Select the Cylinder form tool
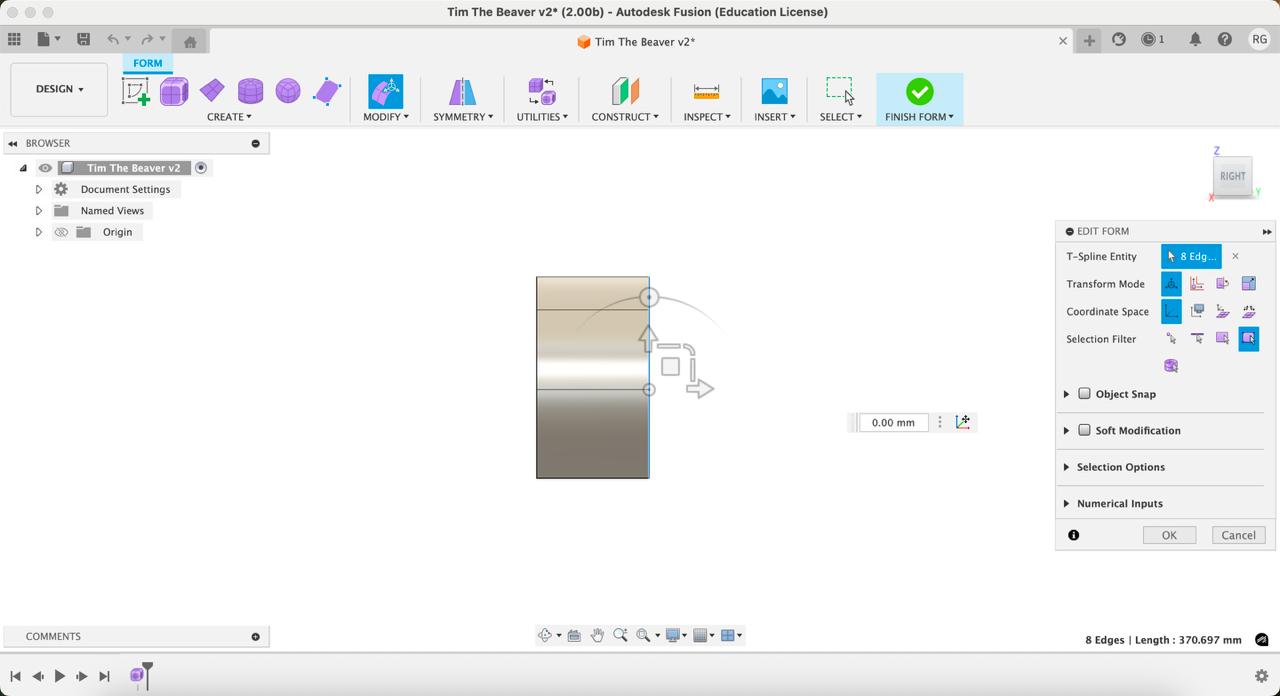The height and width of the screenshot is (696, 1280). tap(250, 92)
